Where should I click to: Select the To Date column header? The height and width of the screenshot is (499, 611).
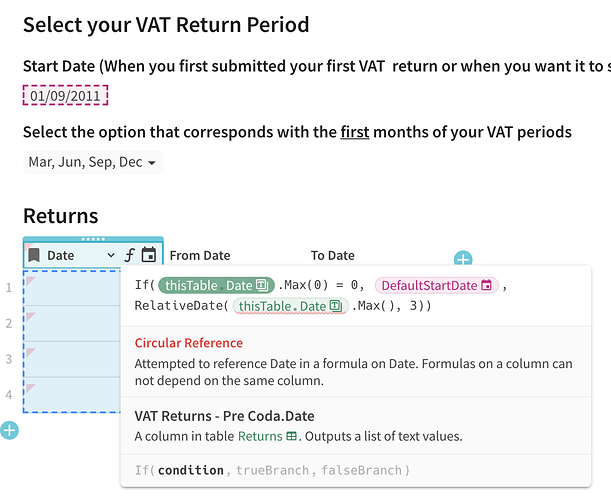(332, 256)
